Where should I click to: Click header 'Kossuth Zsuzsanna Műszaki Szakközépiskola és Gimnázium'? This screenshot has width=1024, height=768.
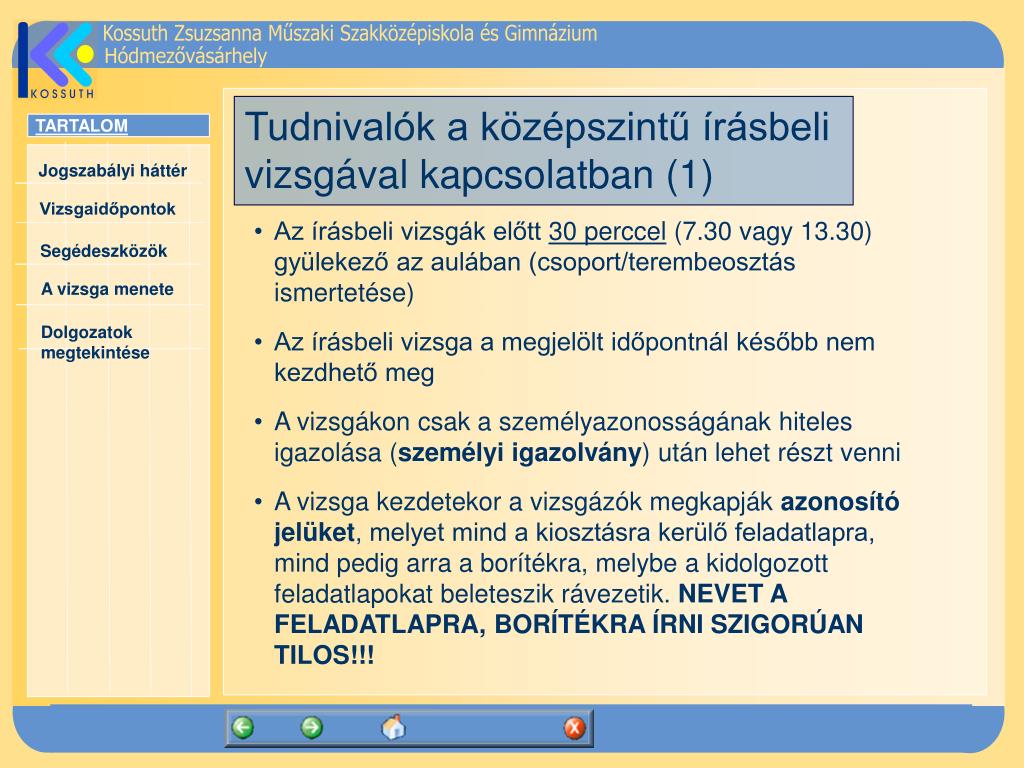[x=350, y=33]
